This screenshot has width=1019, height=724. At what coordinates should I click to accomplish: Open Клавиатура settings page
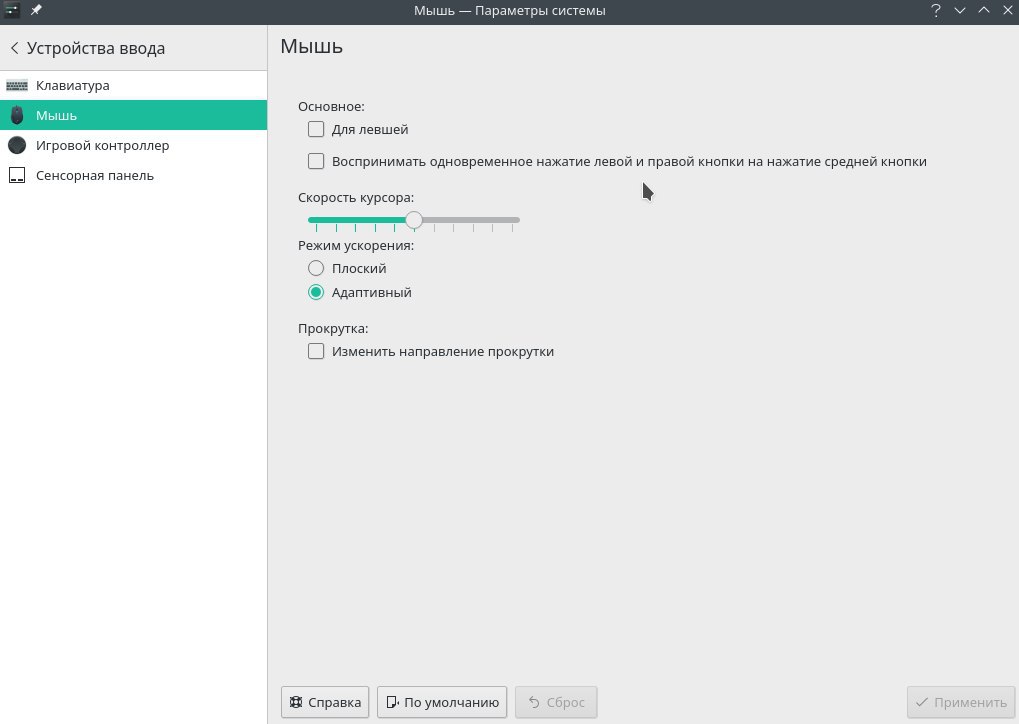(133, 85)
